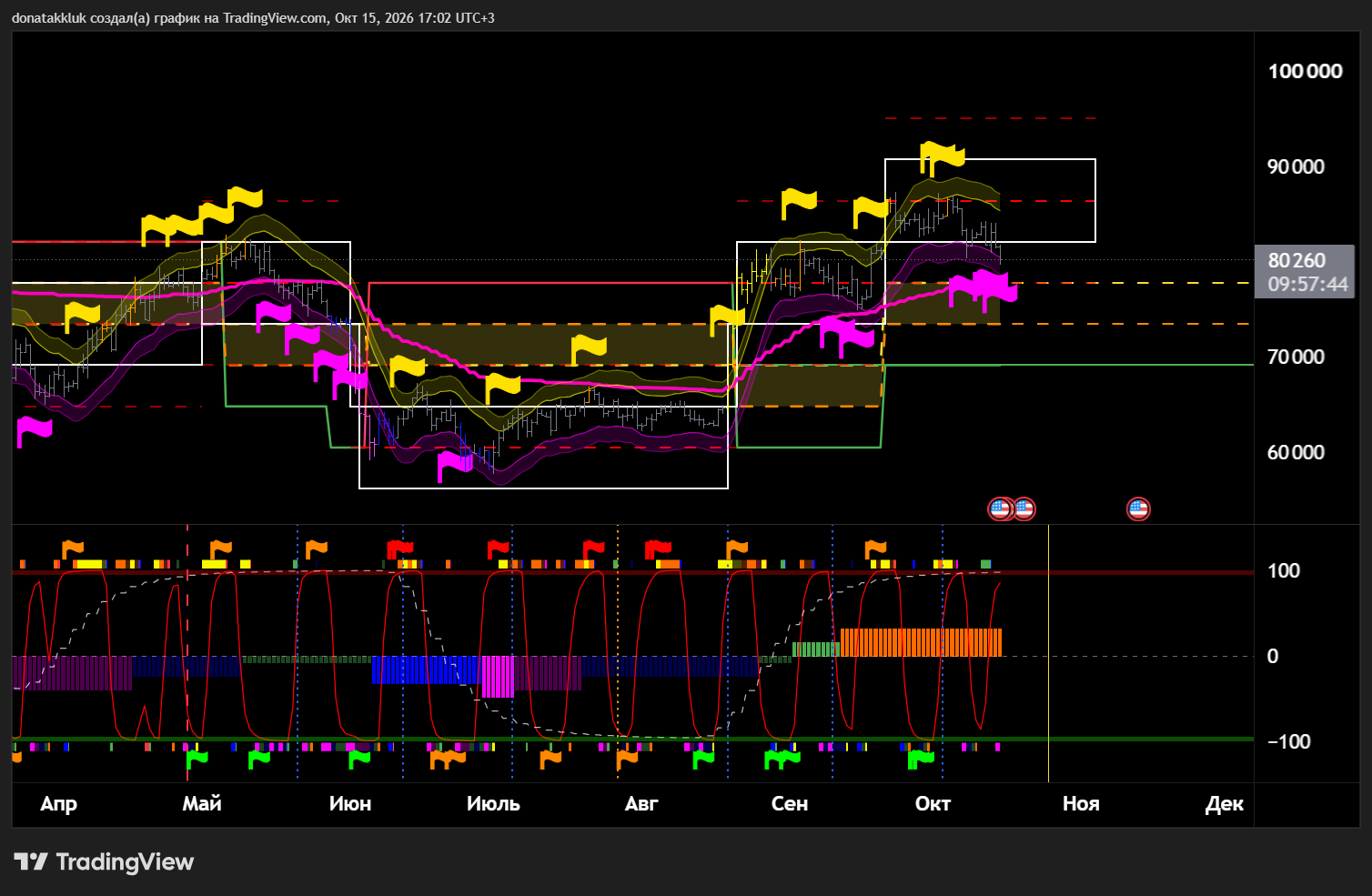The height and width of the screenshot is (896, 1372).
Task: Click the 100 000 price scale label
Action: [1305, 72]
